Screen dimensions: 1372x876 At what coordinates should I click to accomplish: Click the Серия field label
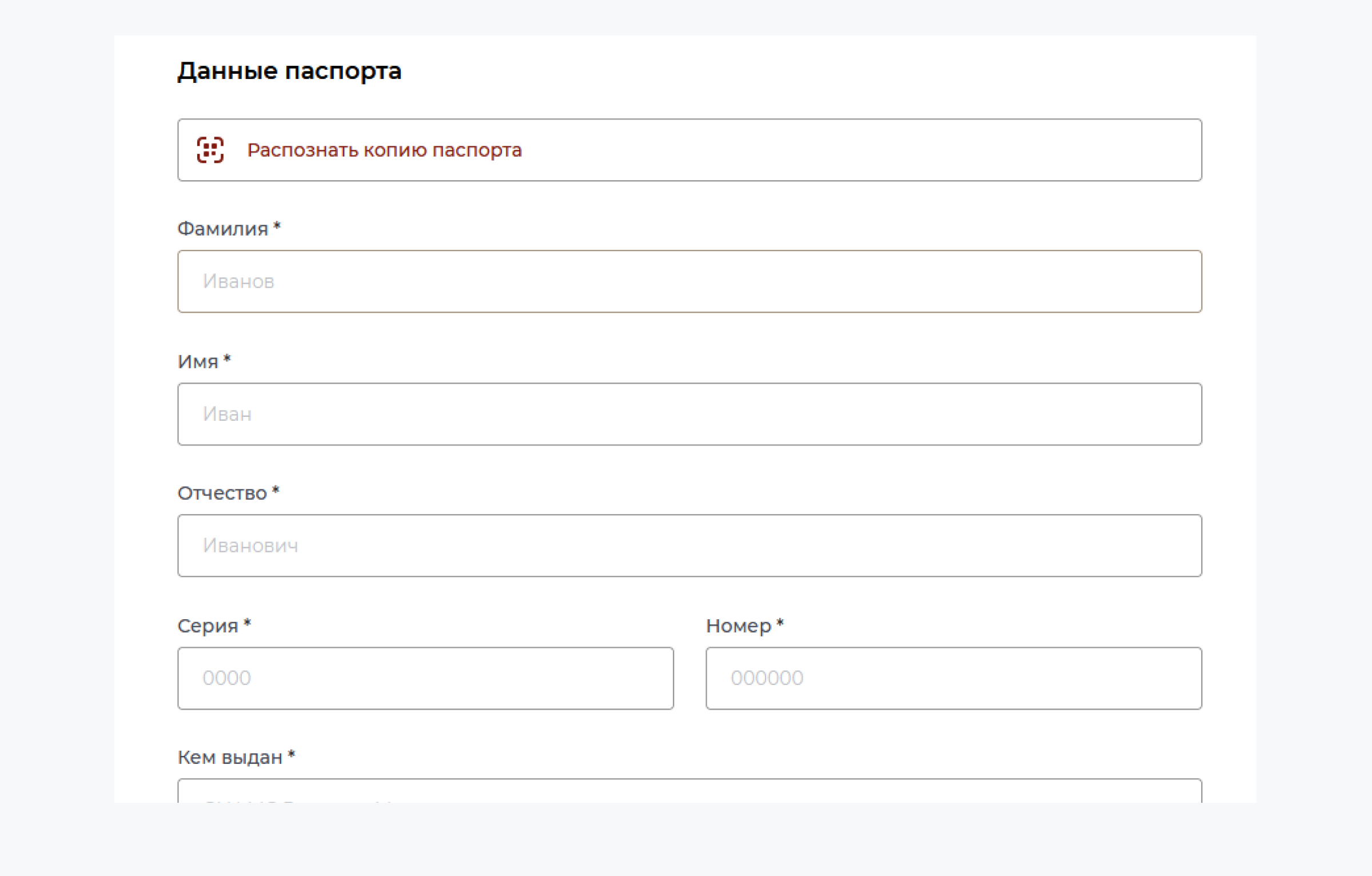208,626
